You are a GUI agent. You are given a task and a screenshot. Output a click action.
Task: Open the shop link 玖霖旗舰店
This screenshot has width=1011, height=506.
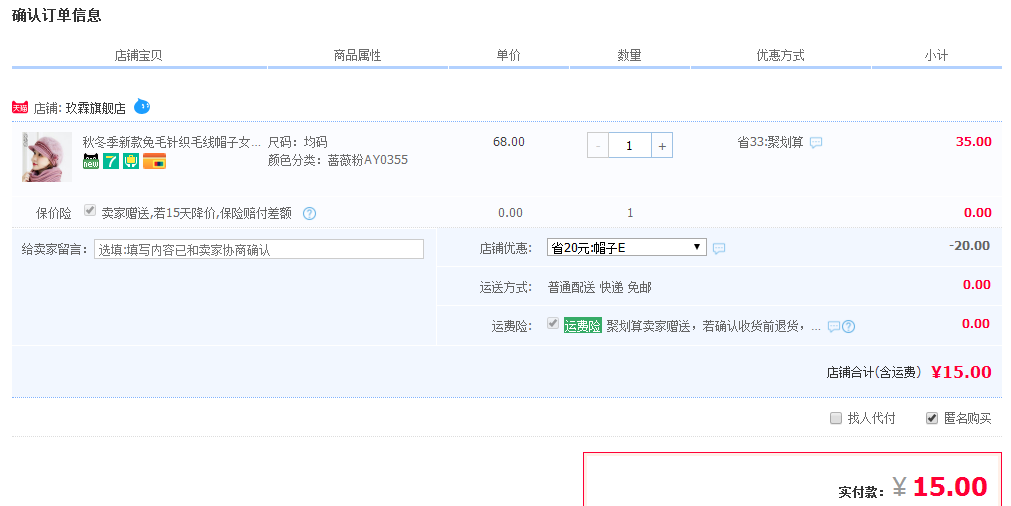[95, 108]
